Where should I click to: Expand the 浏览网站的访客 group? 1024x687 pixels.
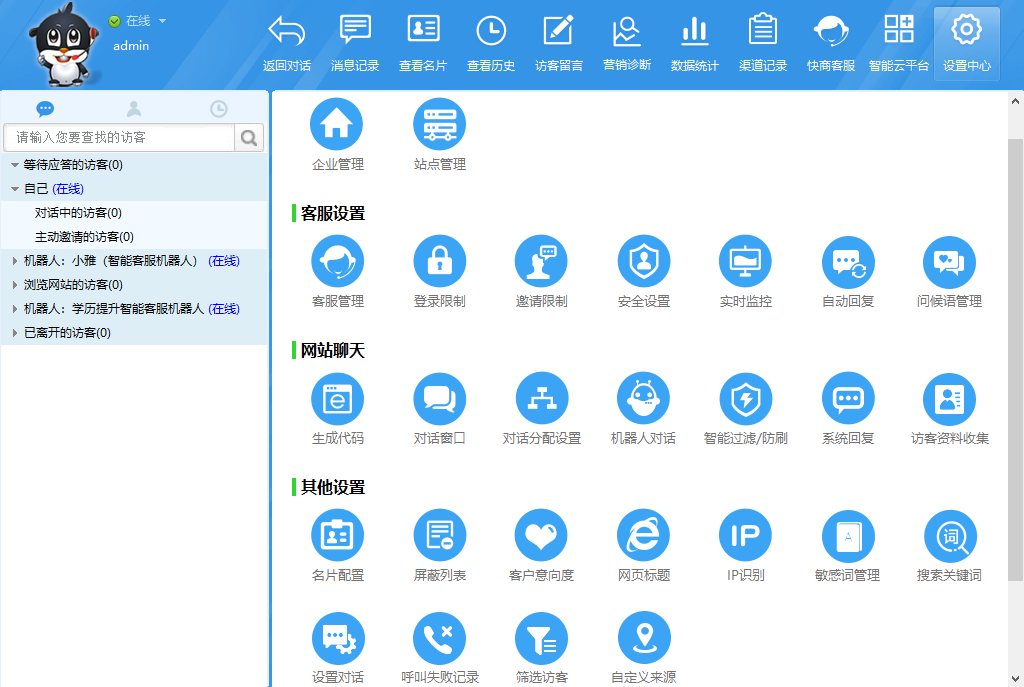click(14, 285)
